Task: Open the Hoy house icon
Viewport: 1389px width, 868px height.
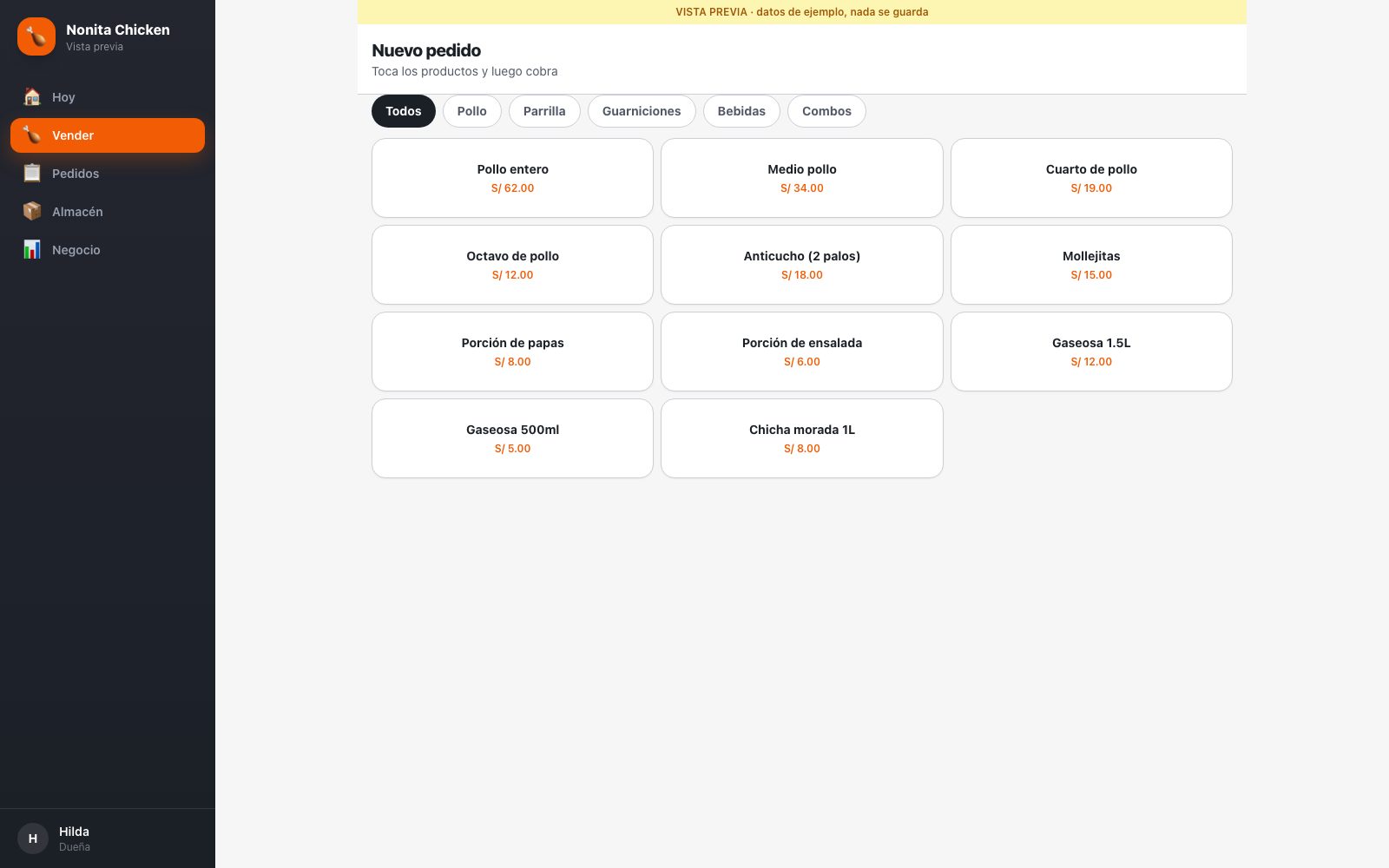Action: click(x=32, y=97)
